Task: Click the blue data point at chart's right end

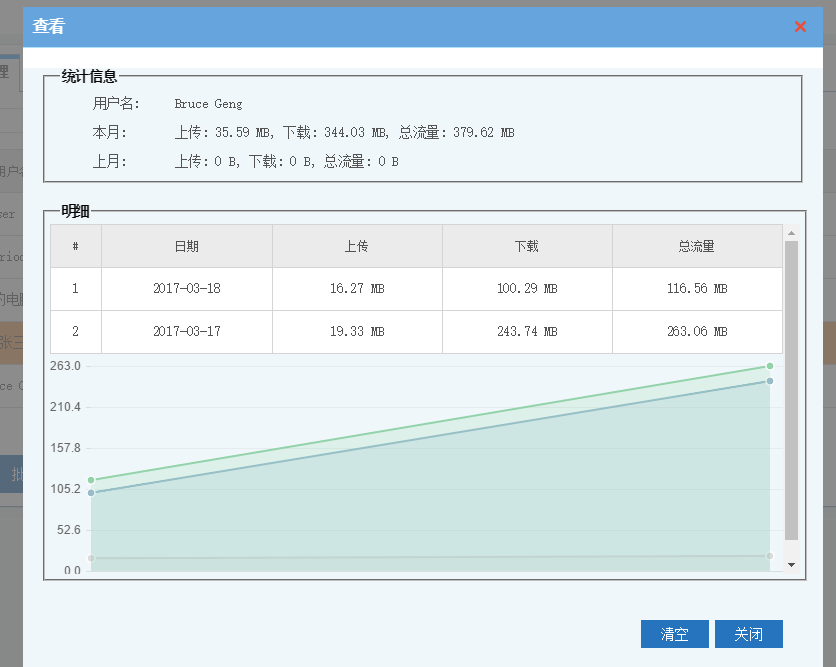Action: (770, 381)
